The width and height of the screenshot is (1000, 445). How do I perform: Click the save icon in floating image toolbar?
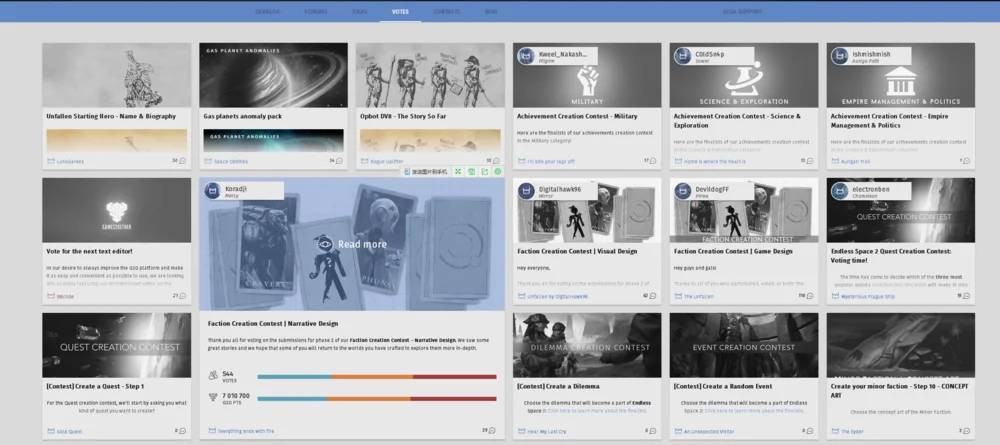pyautogui.click(x=471, y=171)
